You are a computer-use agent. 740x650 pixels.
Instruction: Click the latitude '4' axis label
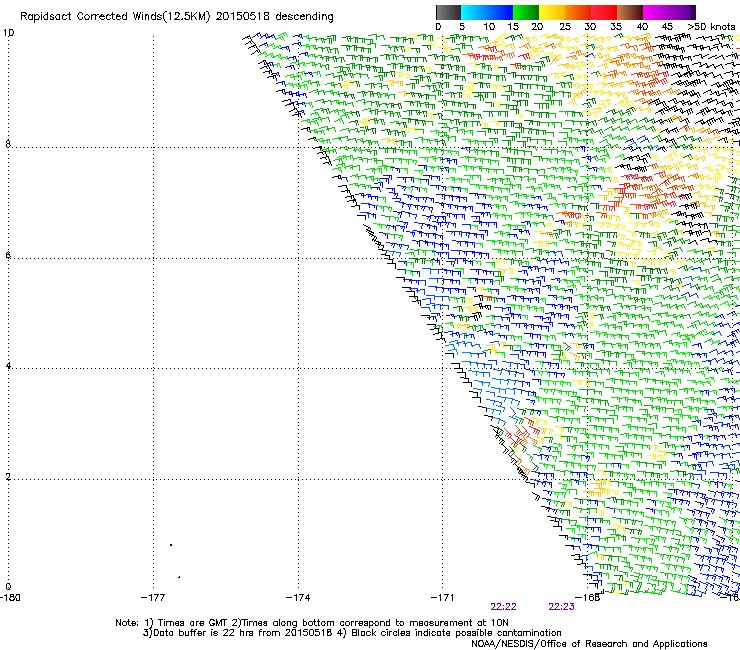click(8, 366)
